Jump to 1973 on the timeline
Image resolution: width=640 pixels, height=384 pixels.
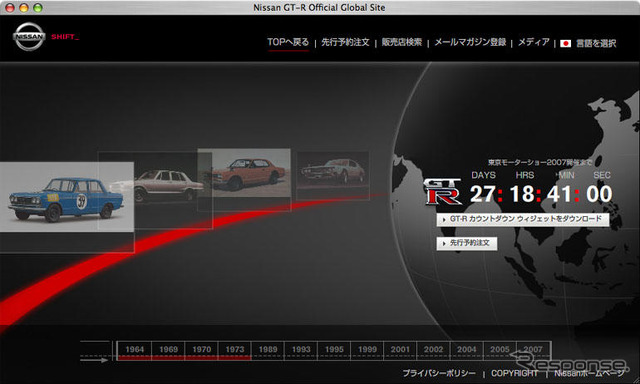pos(235,350)
